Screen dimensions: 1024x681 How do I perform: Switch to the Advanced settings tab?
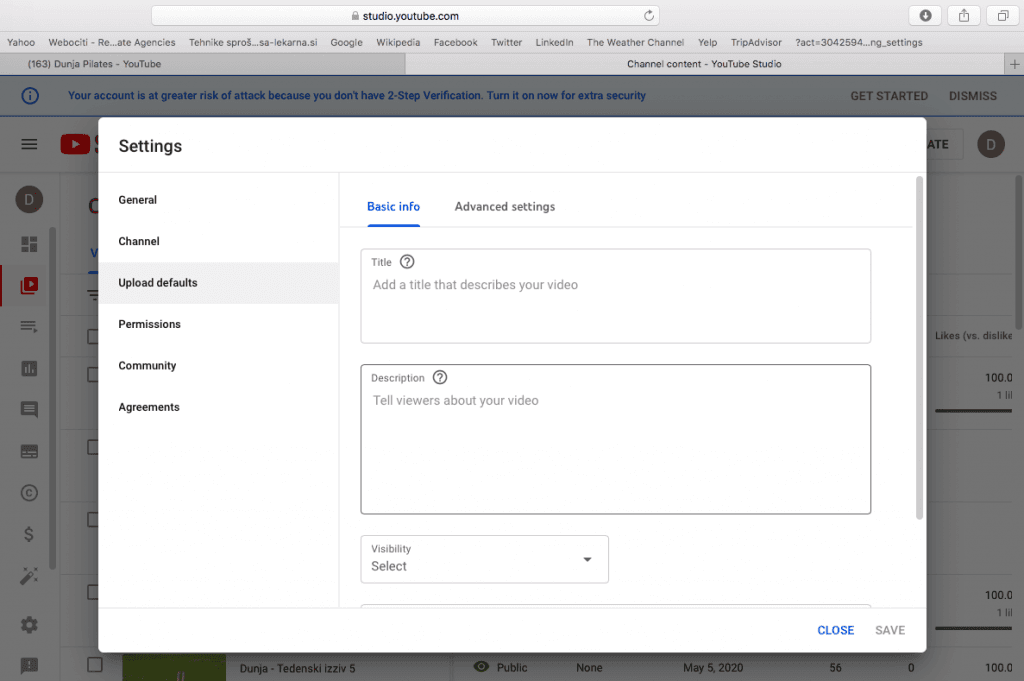(x=504, y=207)
